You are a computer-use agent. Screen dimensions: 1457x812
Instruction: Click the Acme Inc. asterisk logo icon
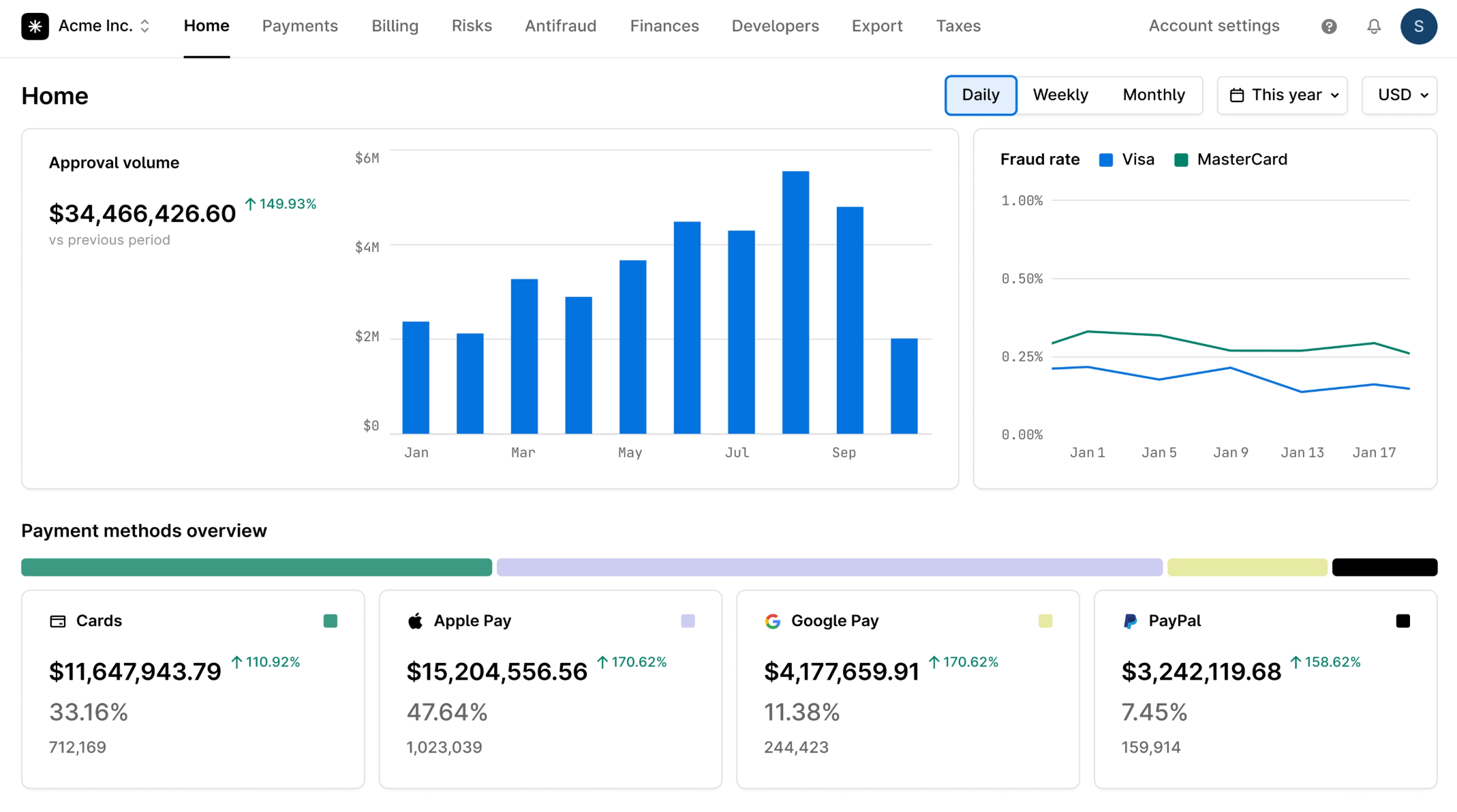pos(35,27)
